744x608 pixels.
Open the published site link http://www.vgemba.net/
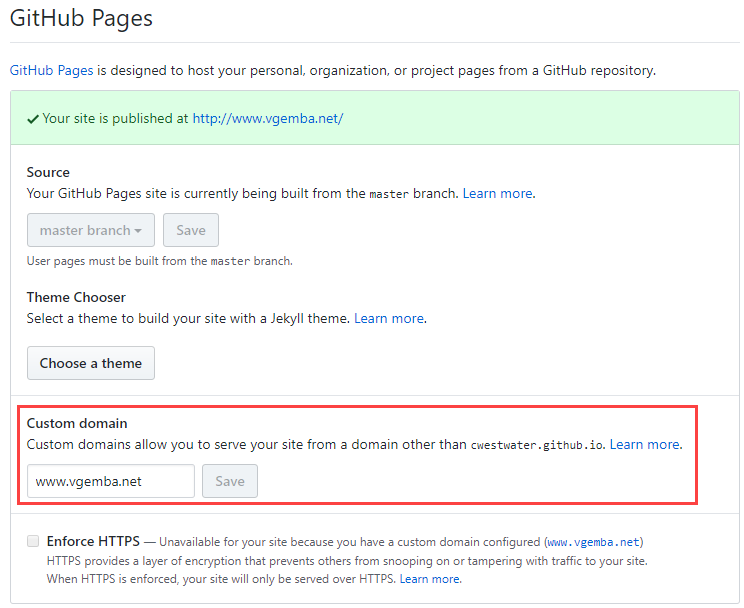tap(268, 118)
